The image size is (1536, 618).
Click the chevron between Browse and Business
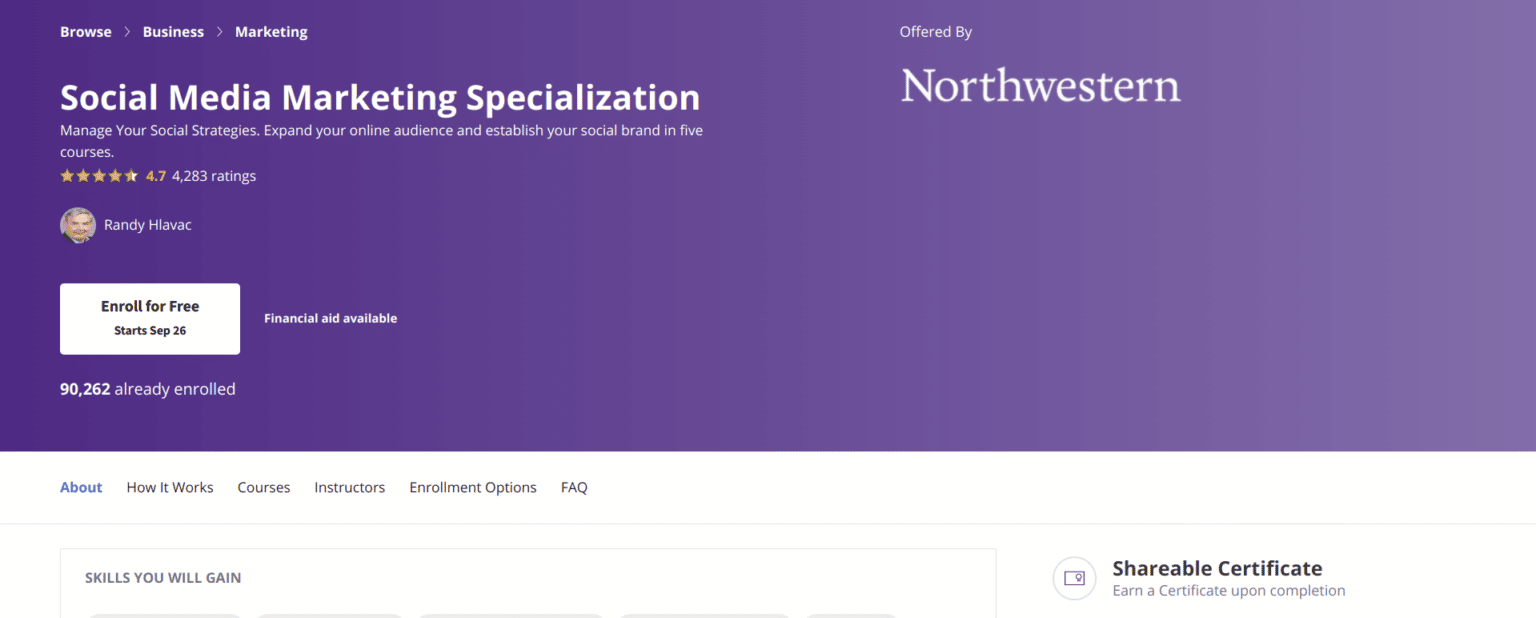coord(127,32)
